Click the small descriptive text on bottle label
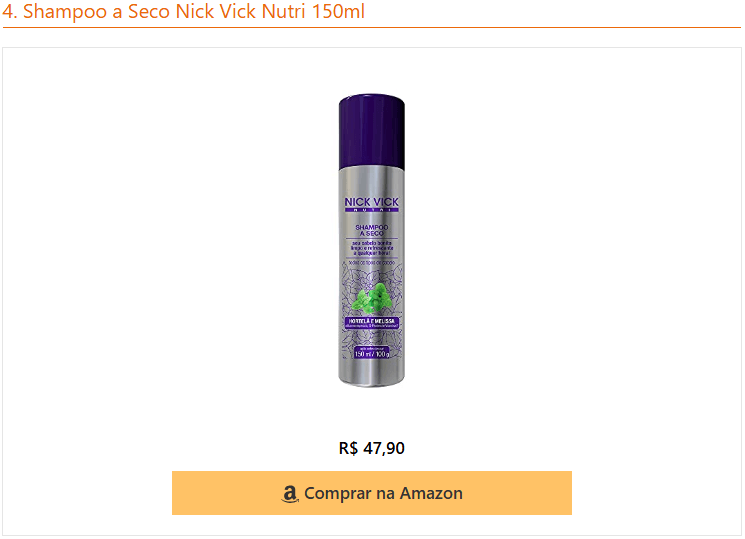 (372, 249)
